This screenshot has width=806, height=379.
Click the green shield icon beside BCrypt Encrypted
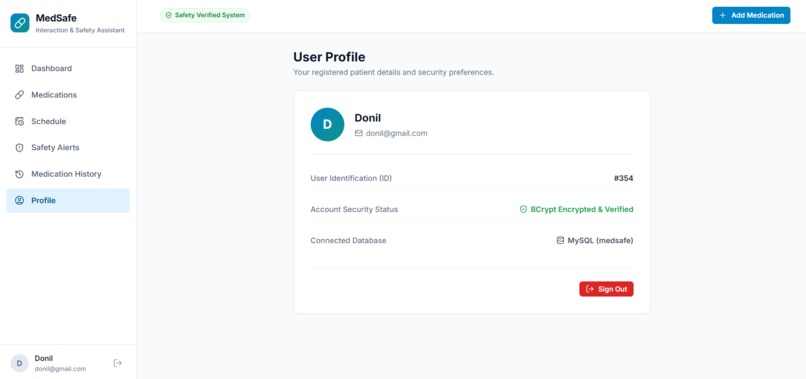[x=523, y=209]
